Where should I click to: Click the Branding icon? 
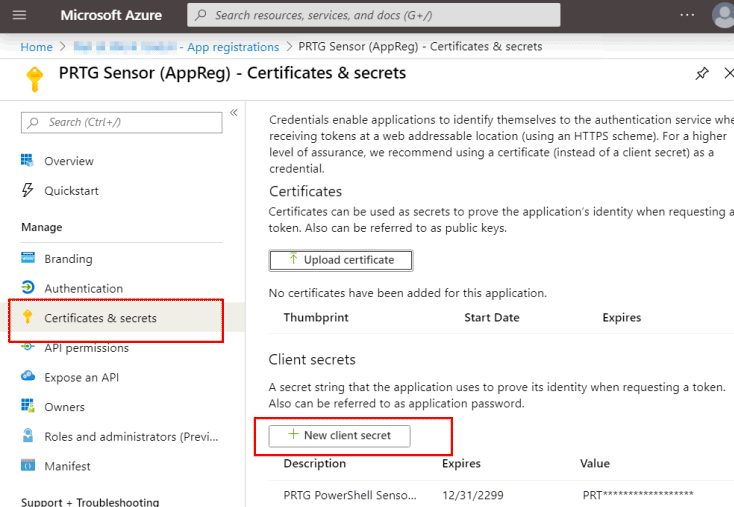(28, 258)
